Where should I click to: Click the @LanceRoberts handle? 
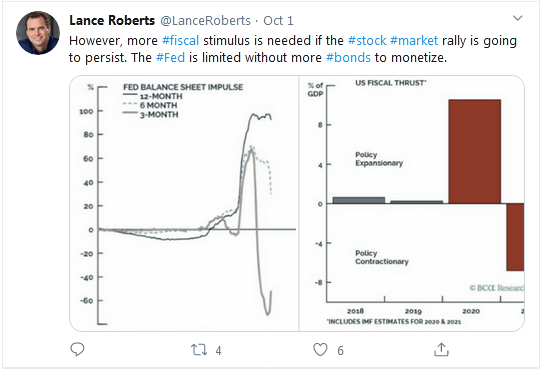206,21
